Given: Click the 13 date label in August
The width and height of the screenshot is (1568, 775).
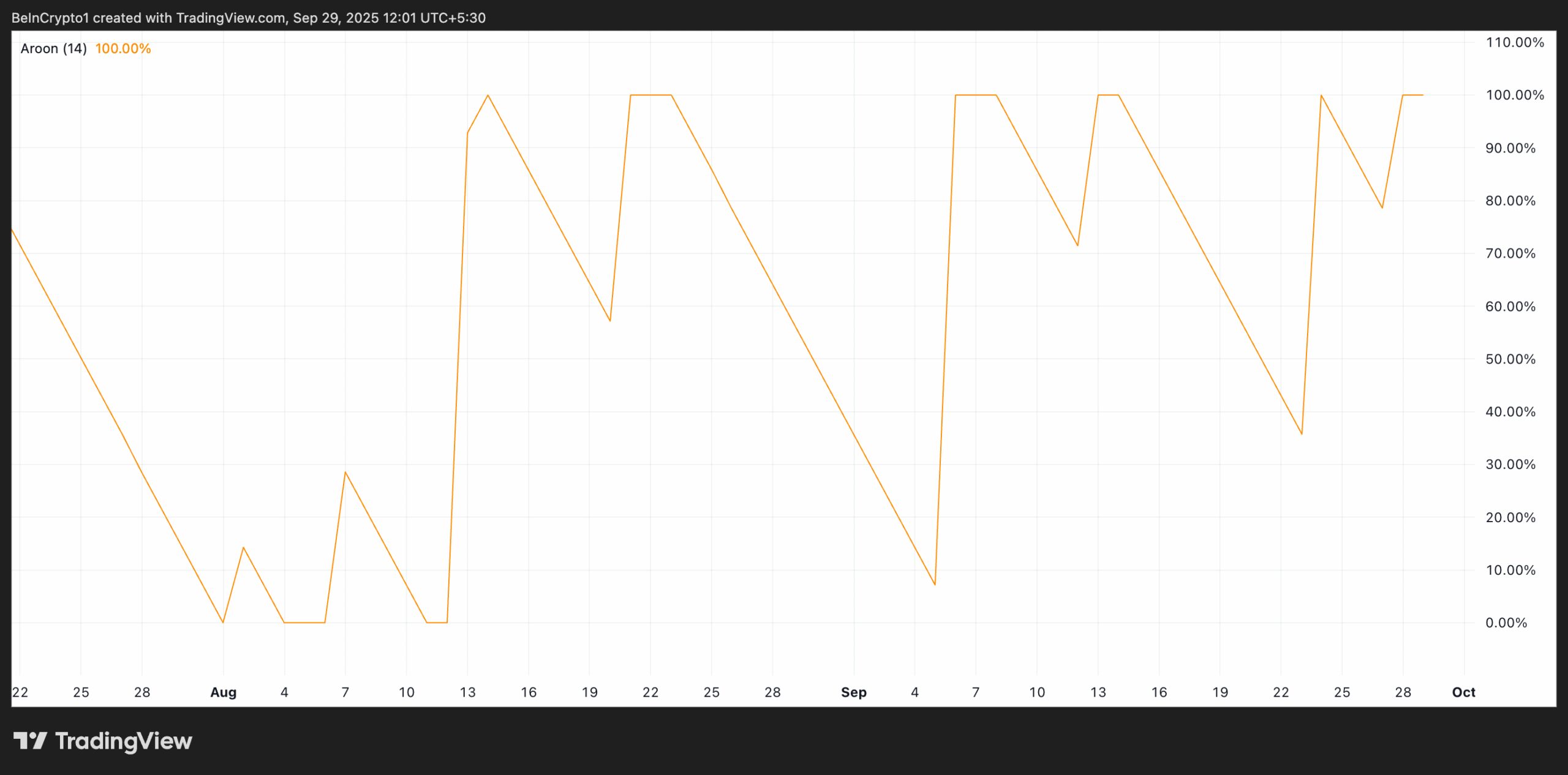Looking at the screenshot, I should click(467, 692).
